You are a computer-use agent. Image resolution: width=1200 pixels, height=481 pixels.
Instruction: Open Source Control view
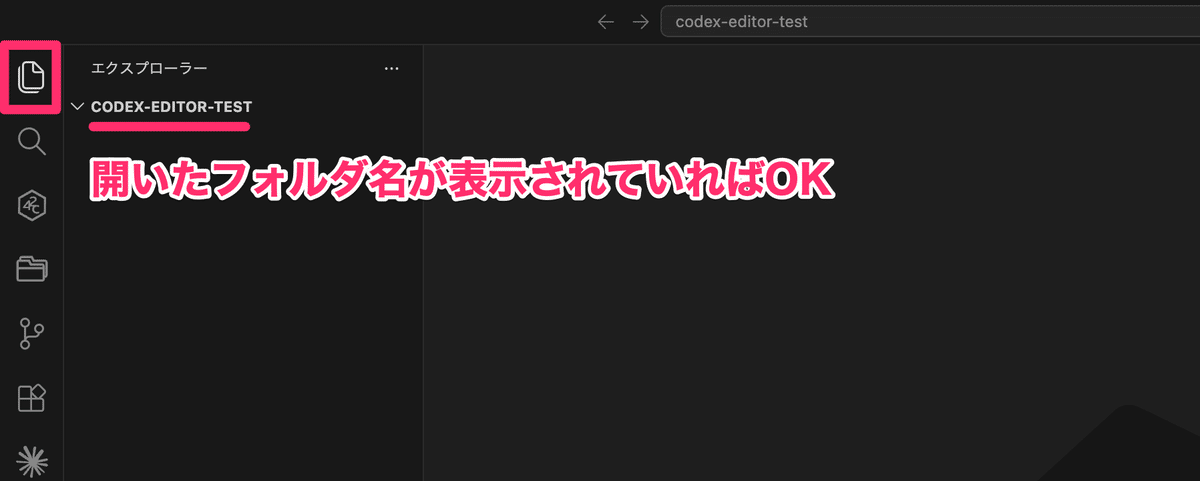tap(32, 334)
